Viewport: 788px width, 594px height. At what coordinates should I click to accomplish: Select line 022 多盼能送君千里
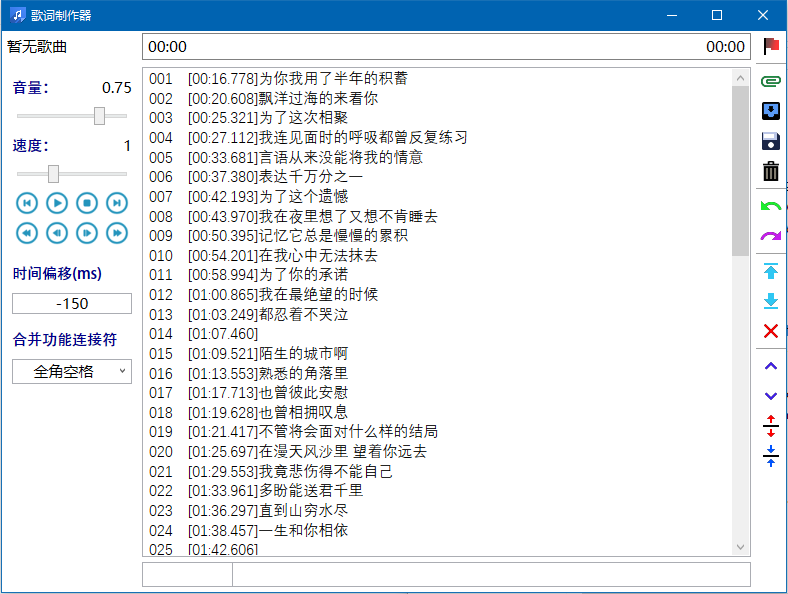coord(437,490)
